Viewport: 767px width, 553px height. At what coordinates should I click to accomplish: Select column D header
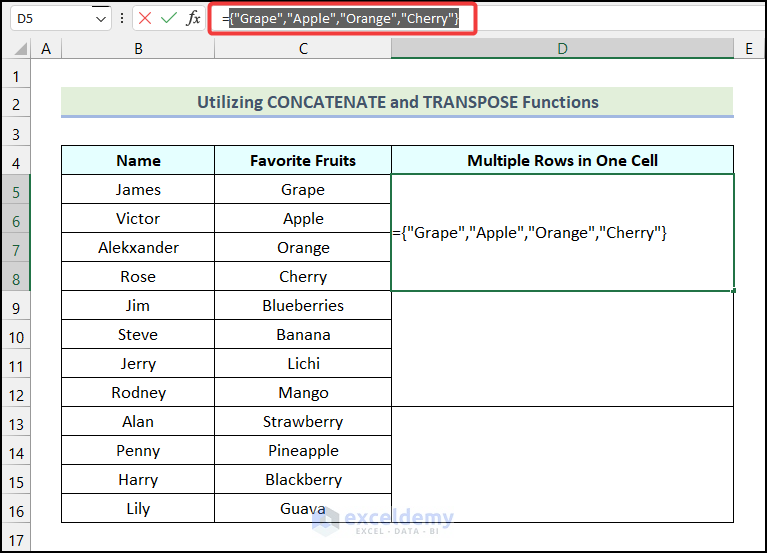[x=562, y=49]
